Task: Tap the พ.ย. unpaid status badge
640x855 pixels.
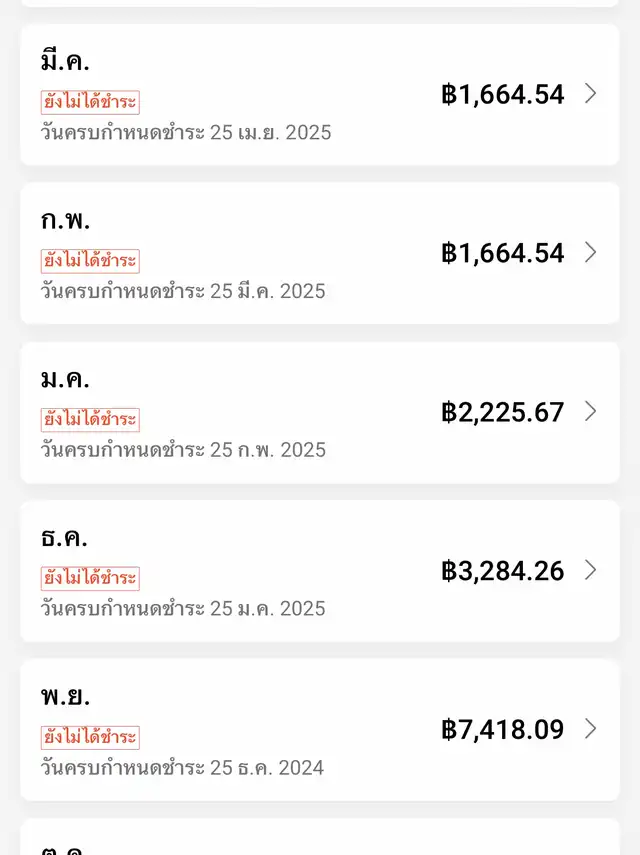Action: [x=90, y=738]
